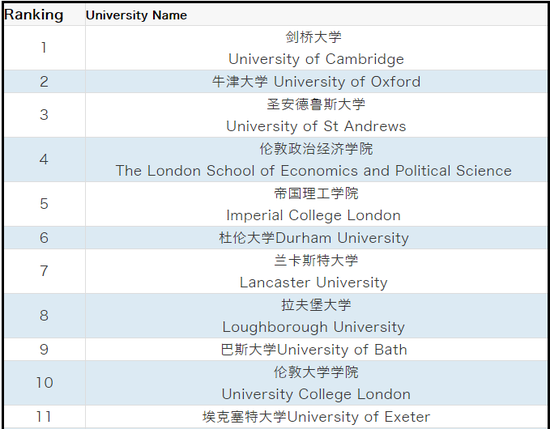Select ranking cell number 7
Viewport: 550px width, 429px height.
[x=45, y=271]
